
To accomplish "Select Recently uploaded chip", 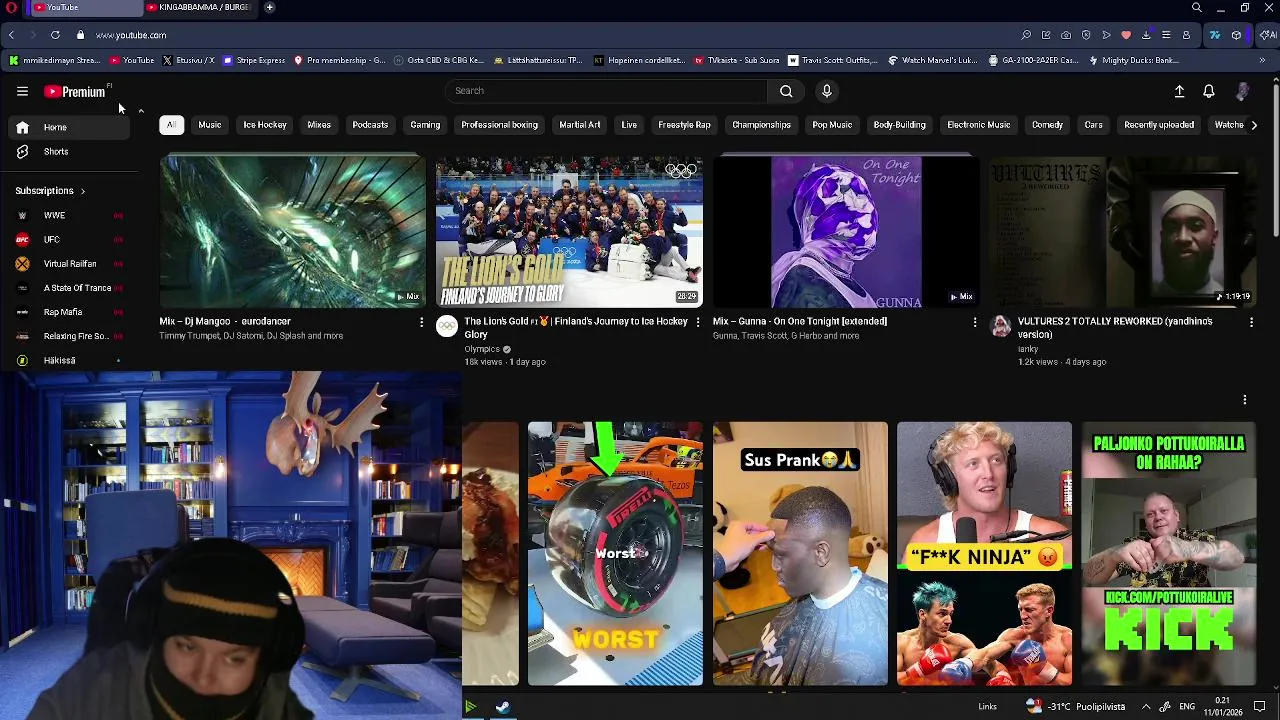I will point(1159,125).
